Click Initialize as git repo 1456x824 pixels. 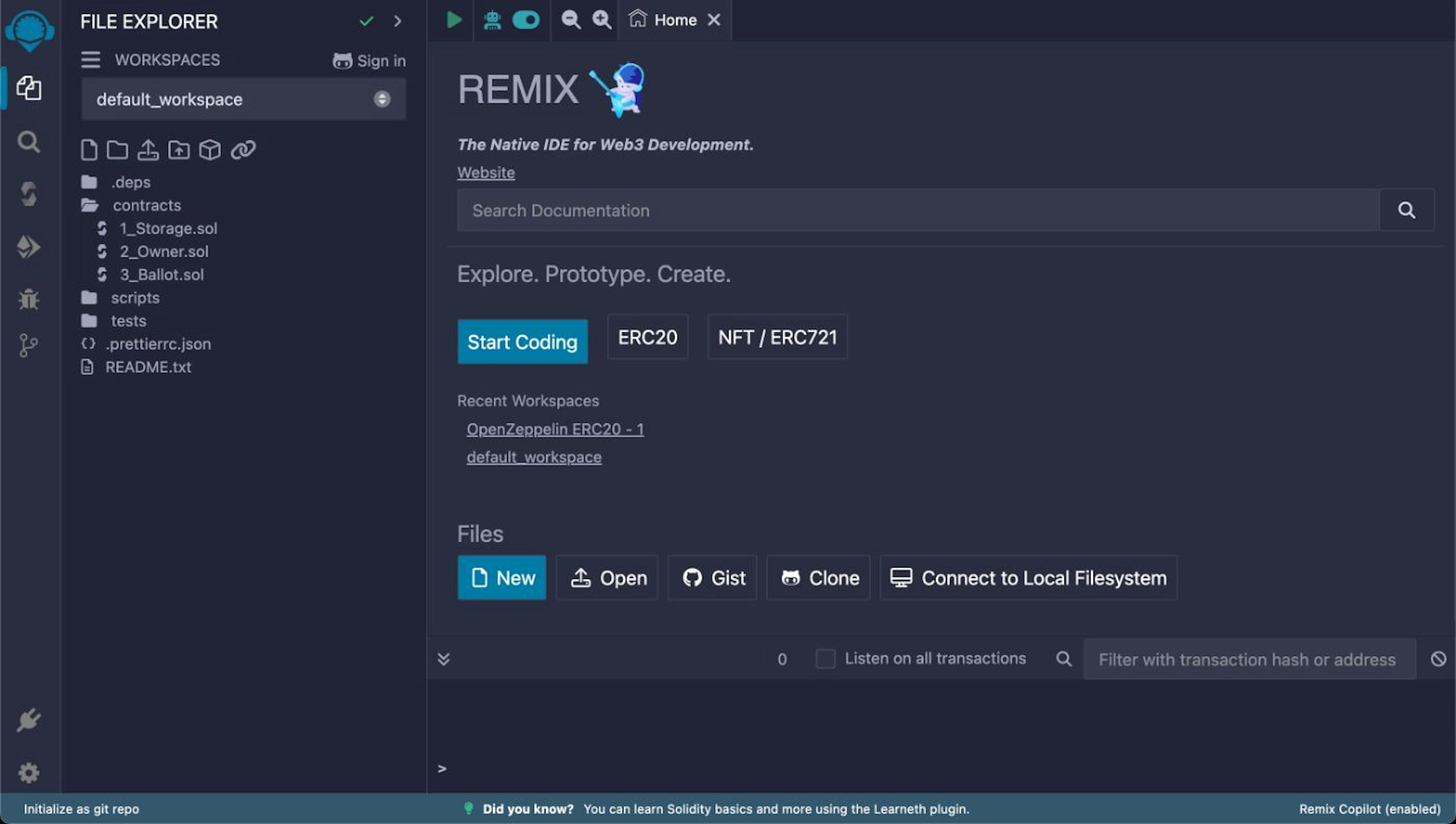[x=82, y=809]
